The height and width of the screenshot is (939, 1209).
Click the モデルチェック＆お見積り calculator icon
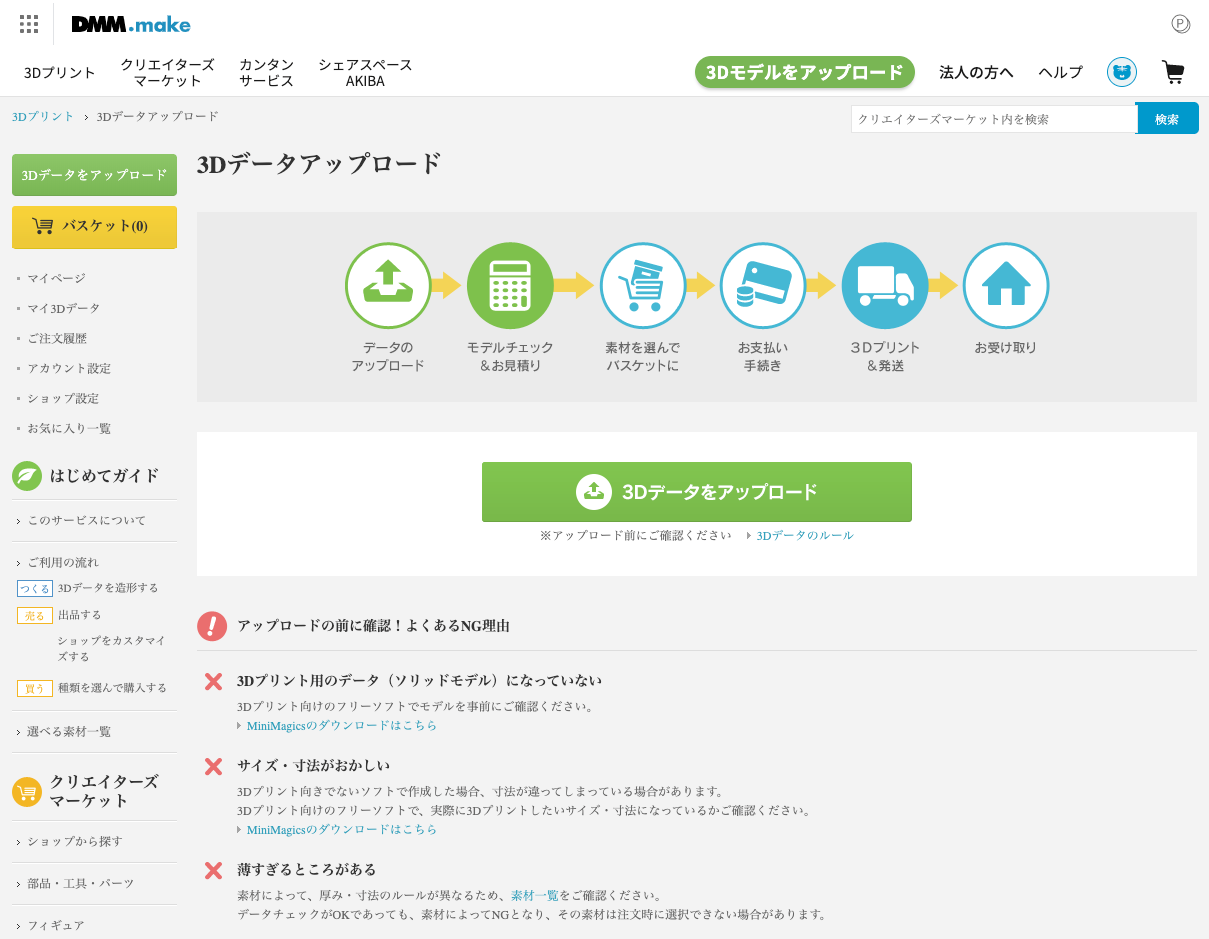(510, 285)
